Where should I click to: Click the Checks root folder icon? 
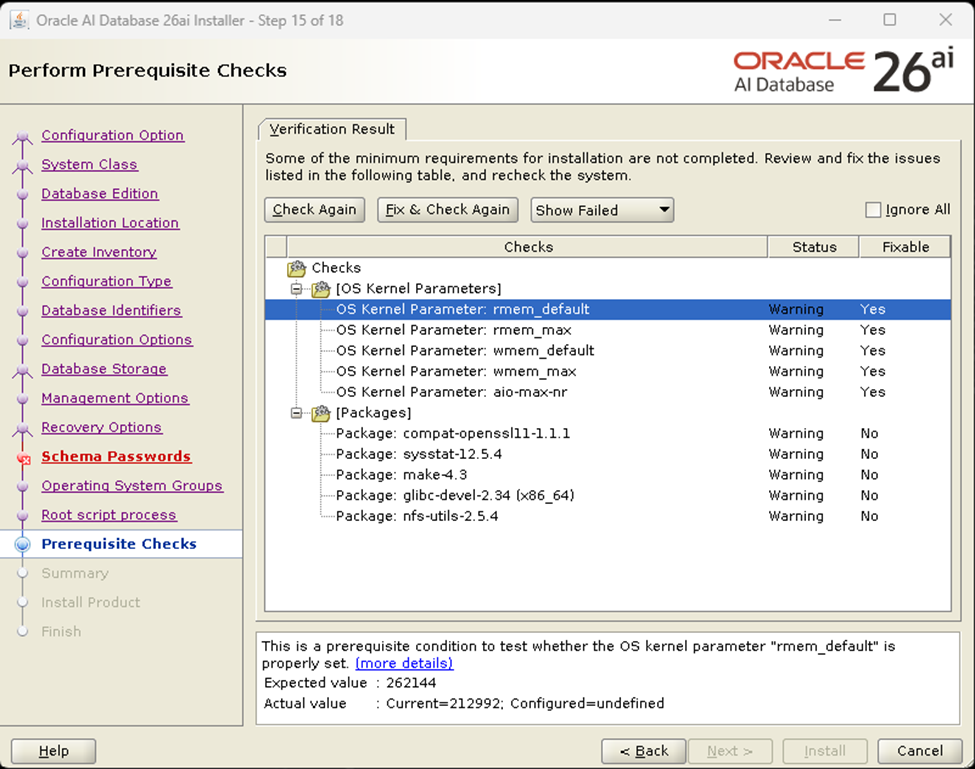click(x=297, y=268)
